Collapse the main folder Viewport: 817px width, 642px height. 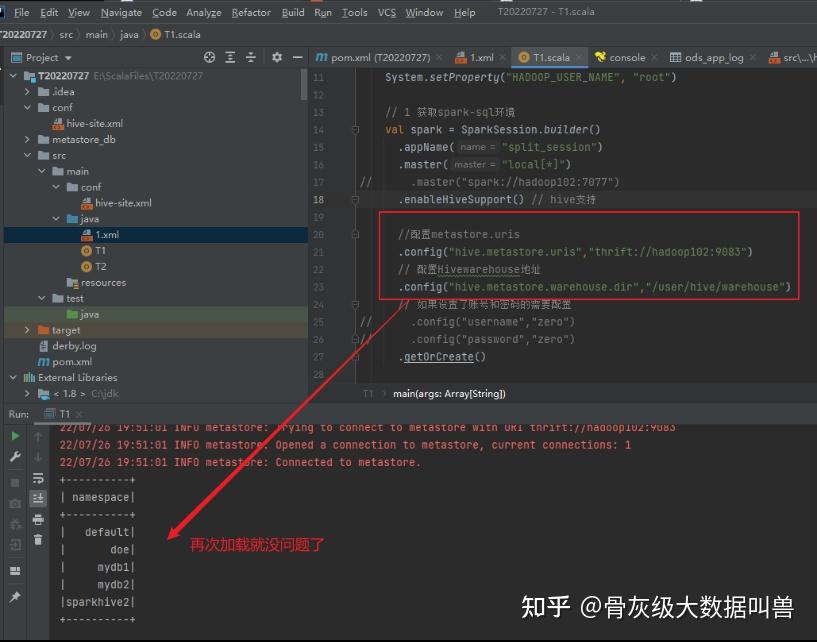42,171
